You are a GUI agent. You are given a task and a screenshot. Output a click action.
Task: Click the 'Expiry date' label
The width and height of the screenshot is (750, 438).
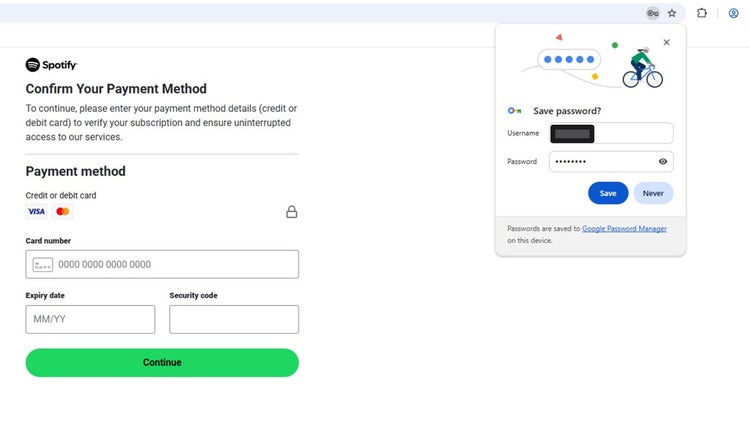tap(45, 296)
